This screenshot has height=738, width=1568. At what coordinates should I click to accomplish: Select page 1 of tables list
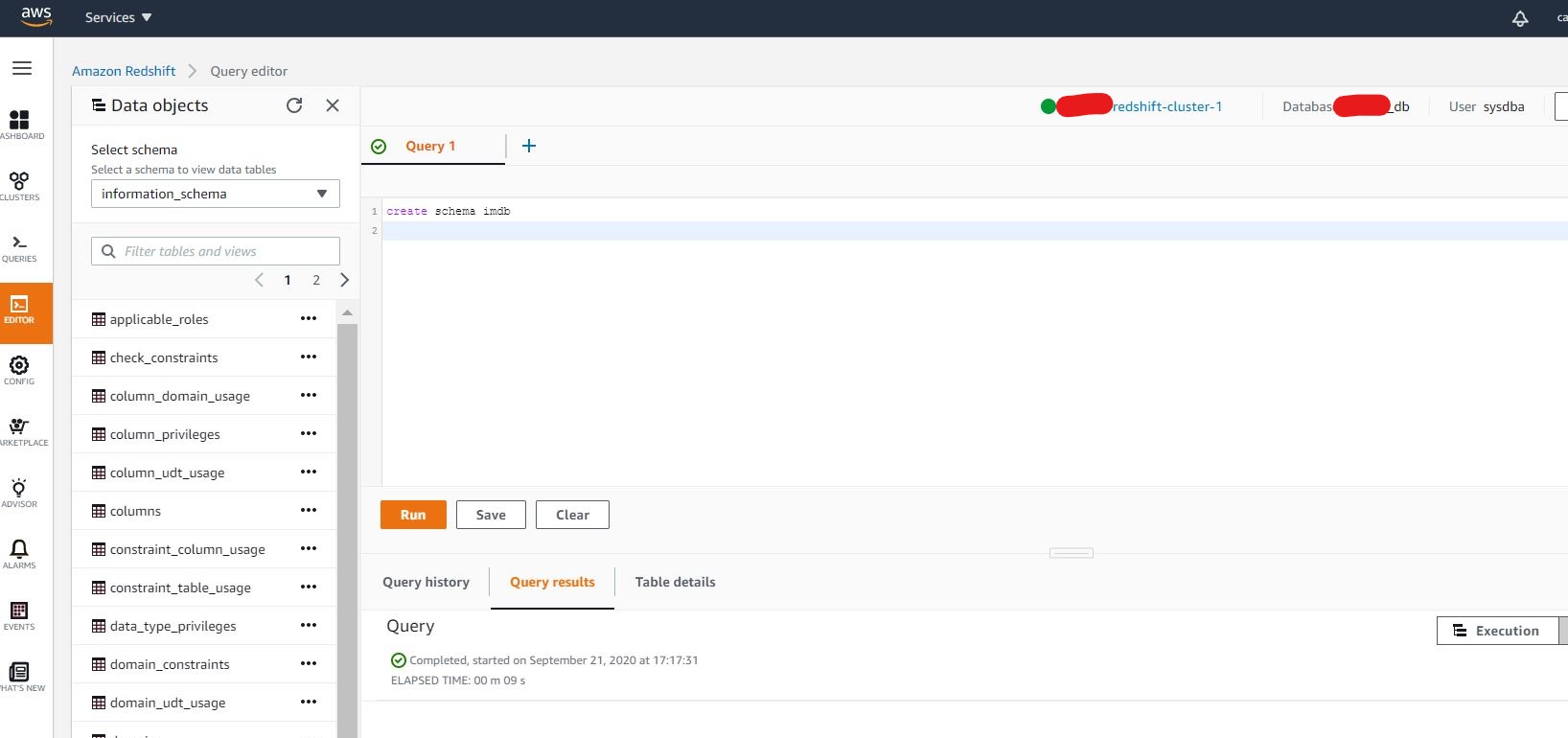click(288, 280)
